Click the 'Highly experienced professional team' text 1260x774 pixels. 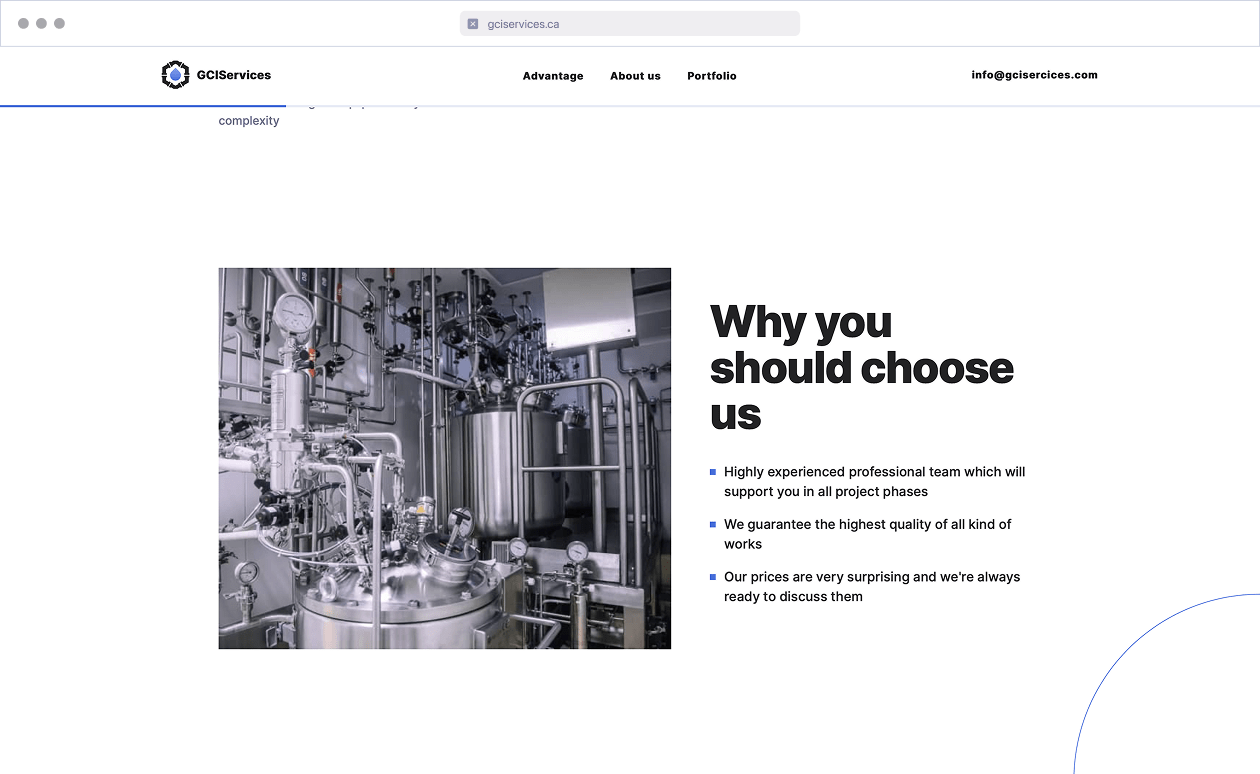tap(874, 482)
